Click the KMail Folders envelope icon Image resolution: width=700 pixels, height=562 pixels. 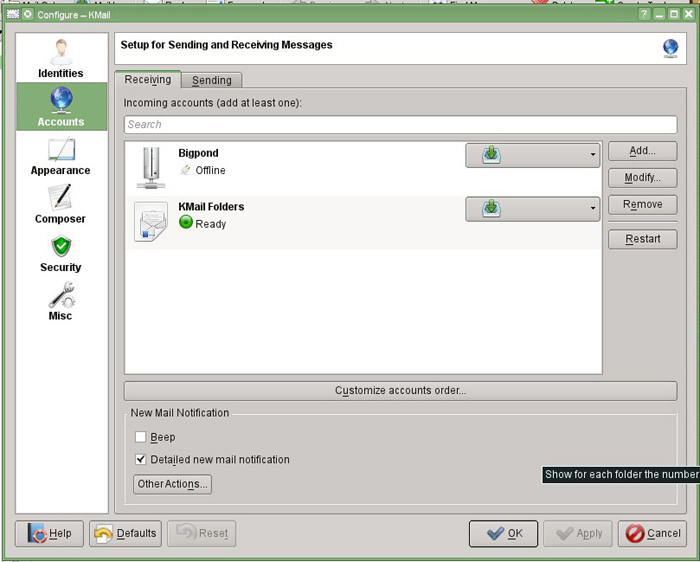click(151, 222)
